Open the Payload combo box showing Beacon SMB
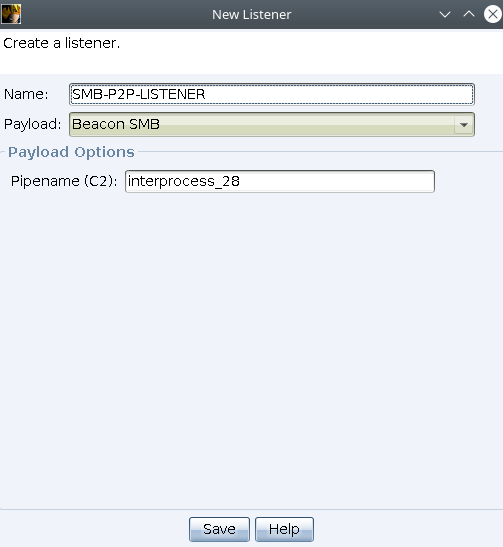503x547 pixels. click(x=272, y=124)
